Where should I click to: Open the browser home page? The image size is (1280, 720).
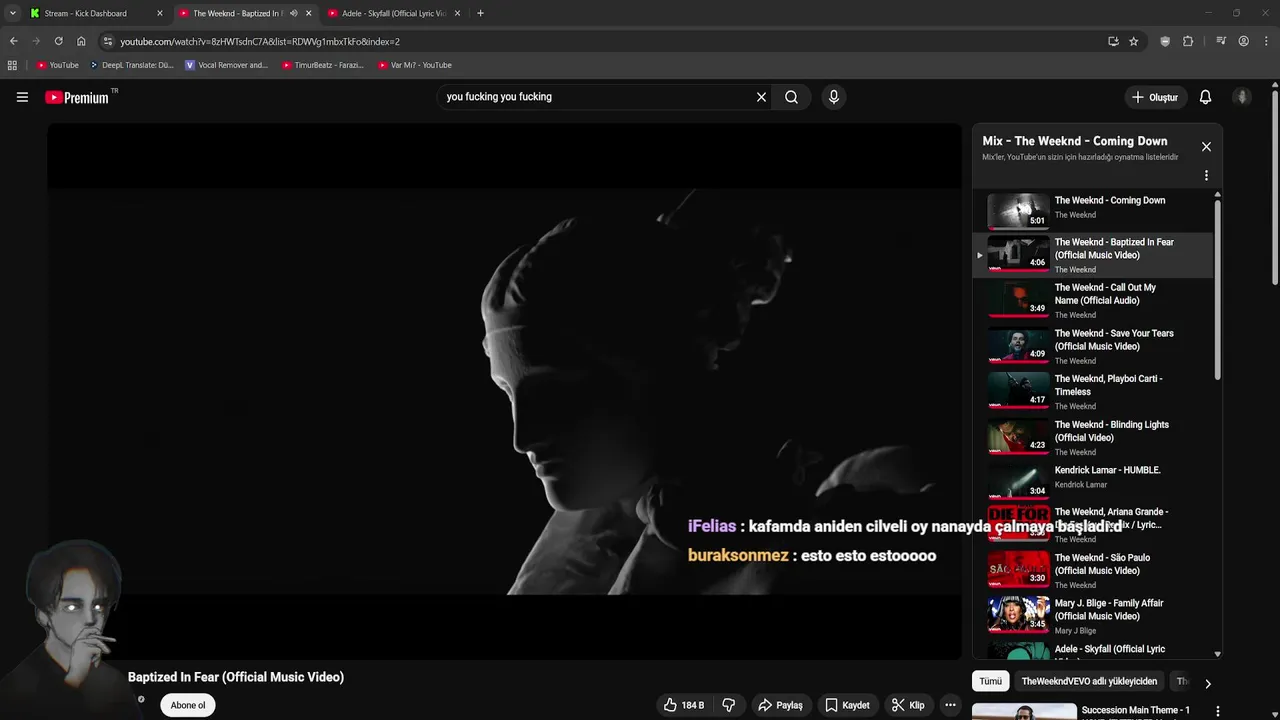[x=81, y=41]
